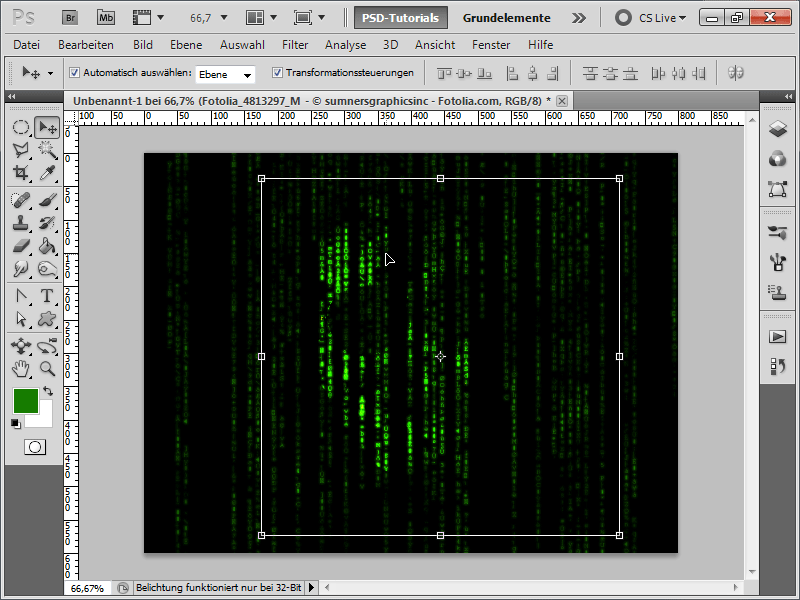Image resolution: width=800 pixels, height=600 pixels.
Task: Toggle Quick Mask mode
Action: pyautogui.click(x=35, y=447)
